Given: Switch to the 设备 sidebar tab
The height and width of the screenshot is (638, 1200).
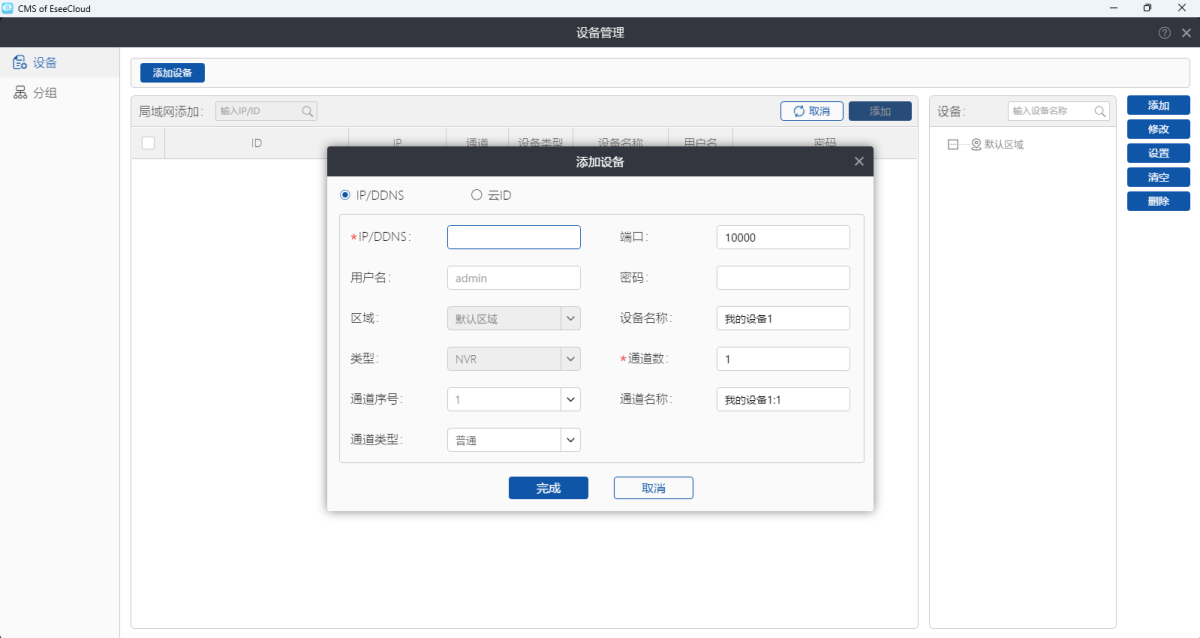Looking at the screenshot, I should [x=35, y=63].
